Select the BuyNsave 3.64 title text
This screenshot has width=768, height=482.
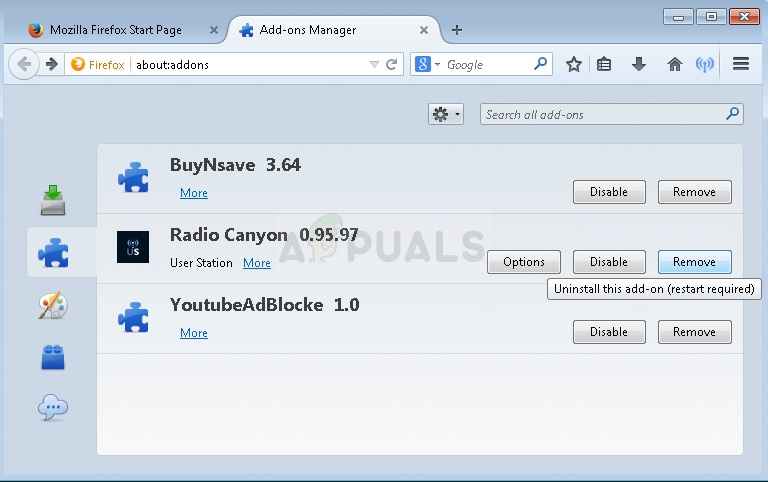click(235, 165)
